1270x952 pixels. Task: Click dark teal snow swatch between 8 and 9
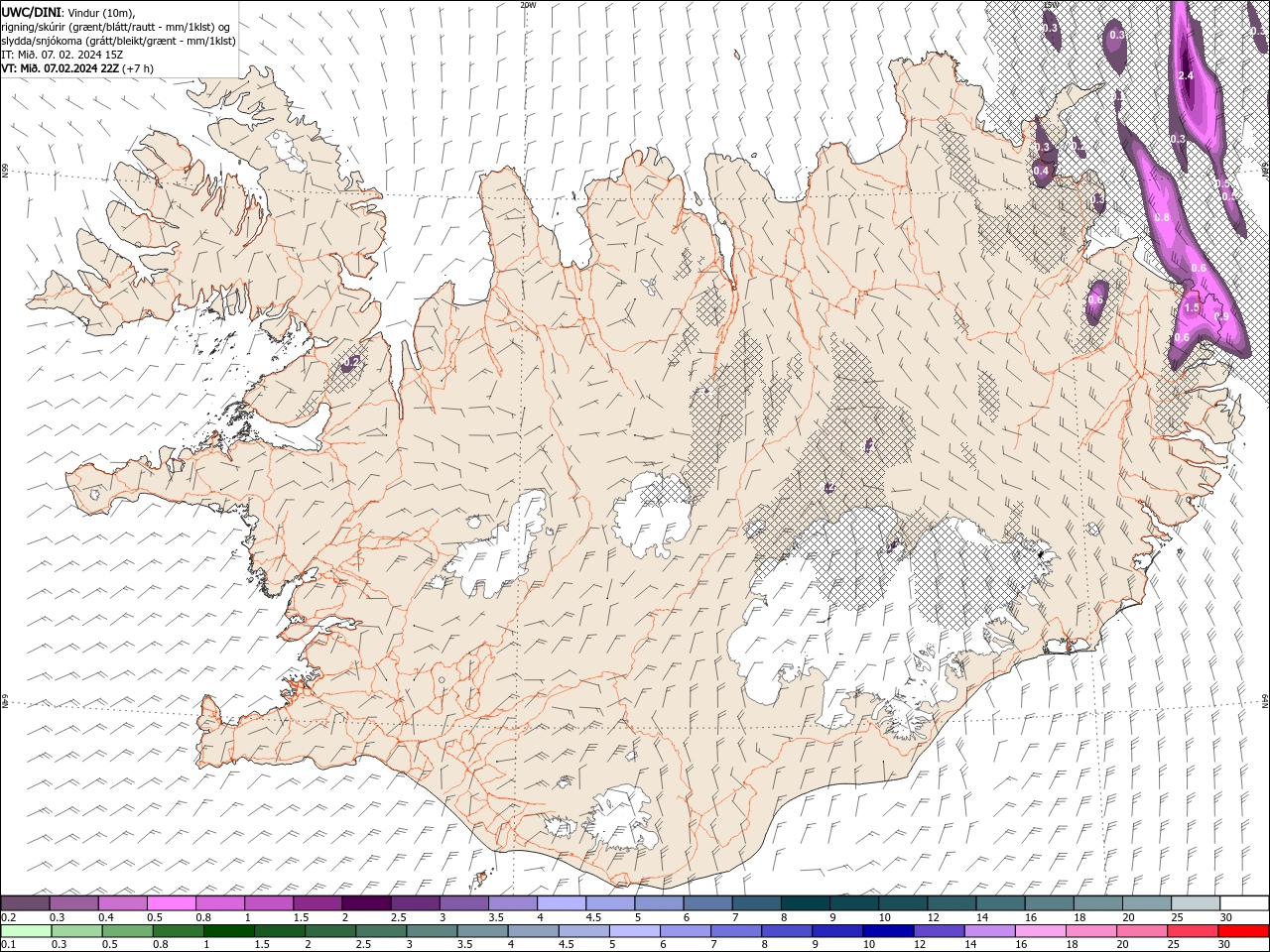point(805,903)
